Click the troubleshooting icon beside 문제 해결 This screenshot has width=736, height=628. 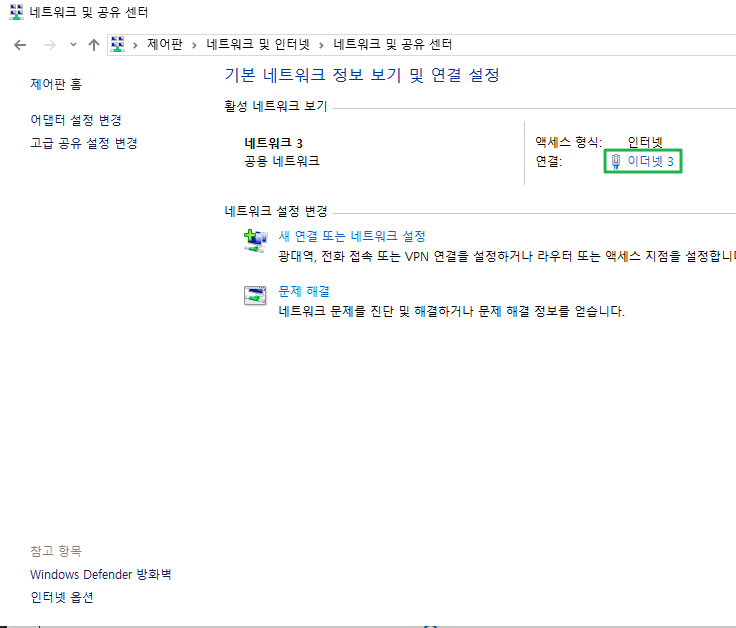click(x=255, y=296)
